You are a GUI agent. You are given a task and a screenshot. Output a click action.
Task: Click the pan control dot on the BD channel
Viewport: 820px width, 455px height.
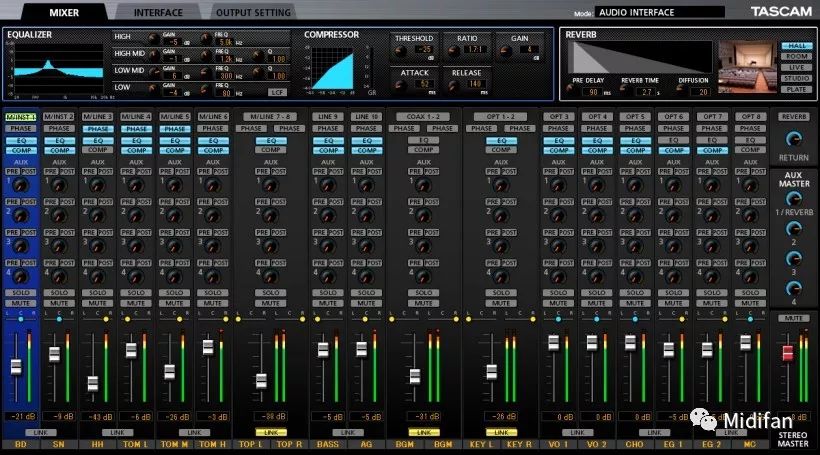[x=21, y=318]
